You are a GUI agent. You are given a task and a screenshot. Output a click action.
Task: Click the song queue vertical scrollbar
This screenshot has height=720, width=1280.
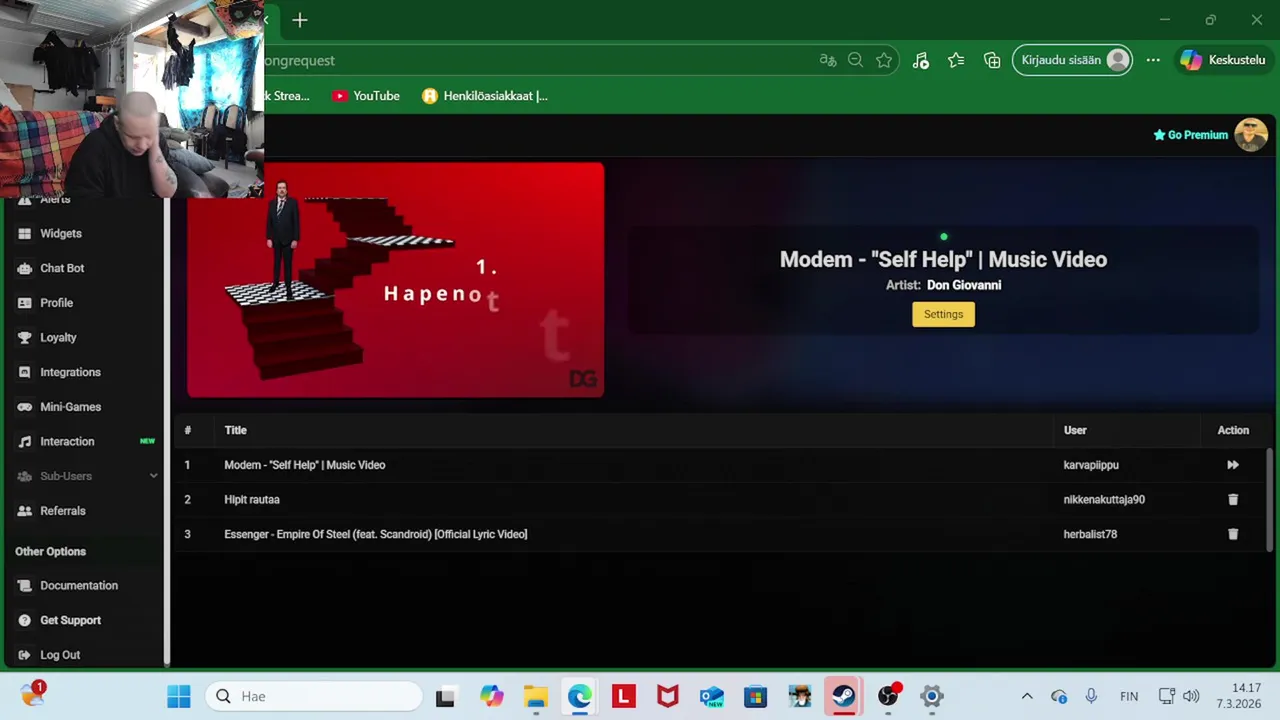(x=1270, y=498)
